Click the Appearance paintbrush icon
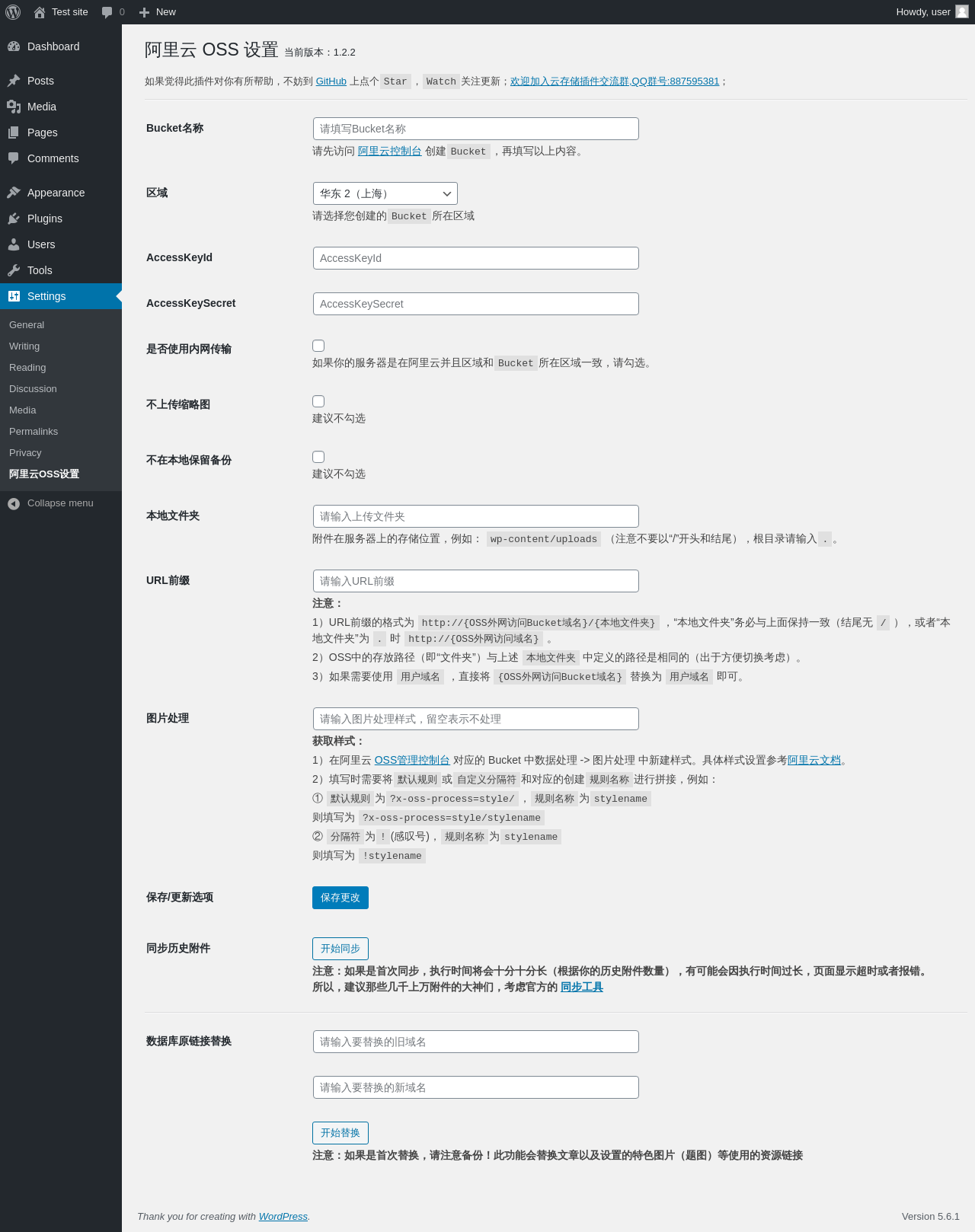975x1232 pixels. pos(14,193)
